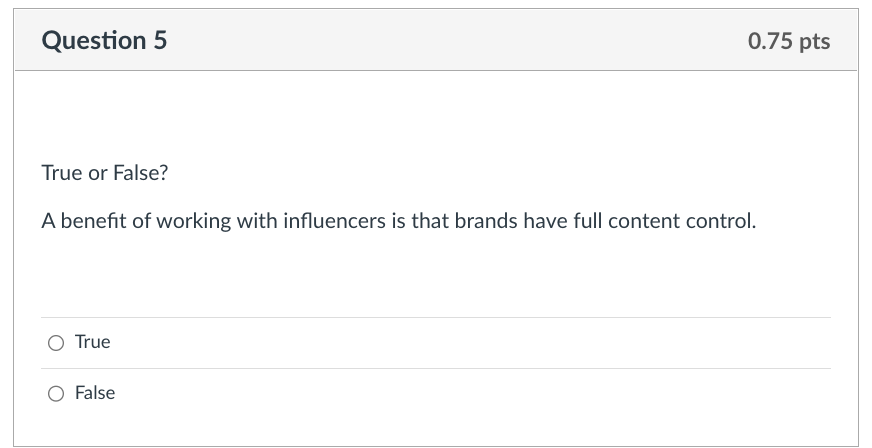Click the "0.75 pts" point value
This screenshot has height=448, width=872.
788,41
